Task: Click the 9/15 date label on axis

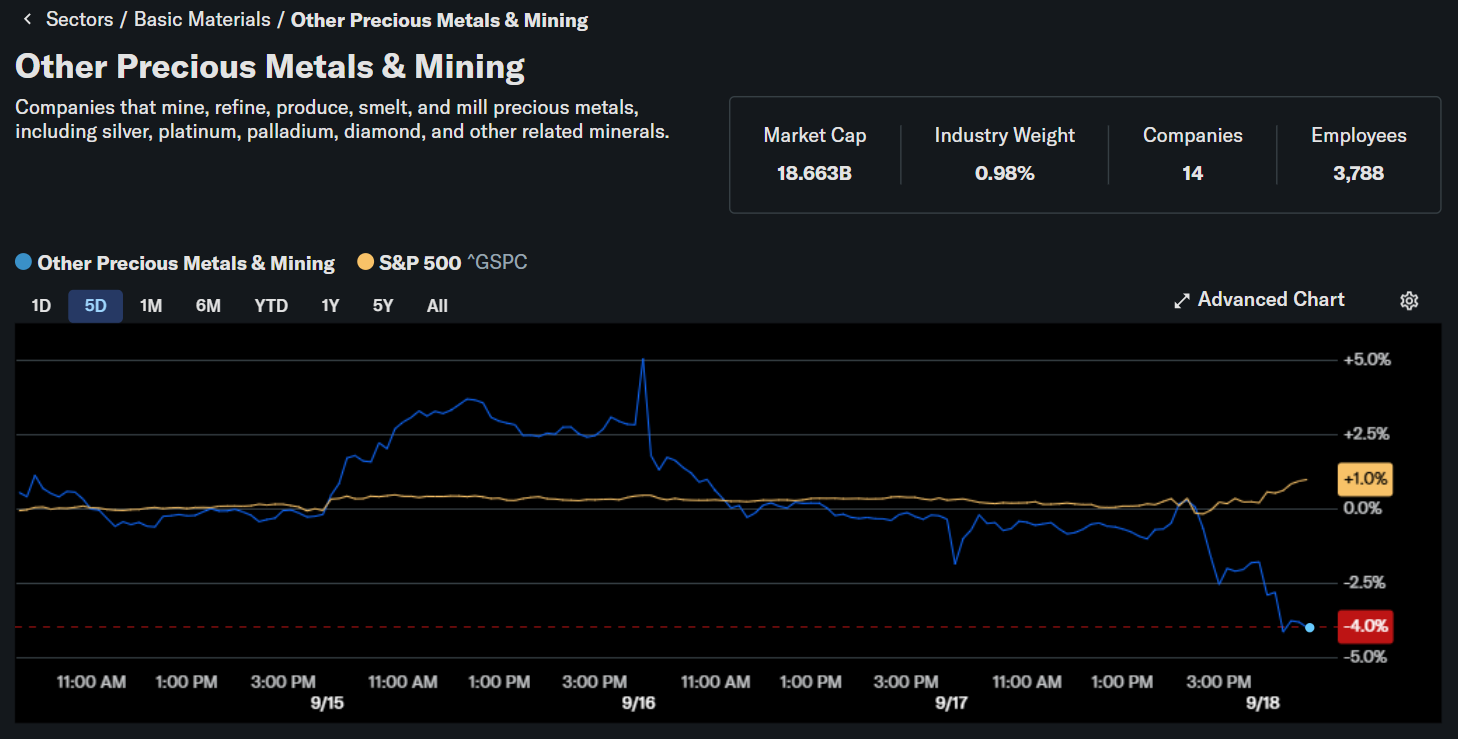Action: [x=327, y=703]
